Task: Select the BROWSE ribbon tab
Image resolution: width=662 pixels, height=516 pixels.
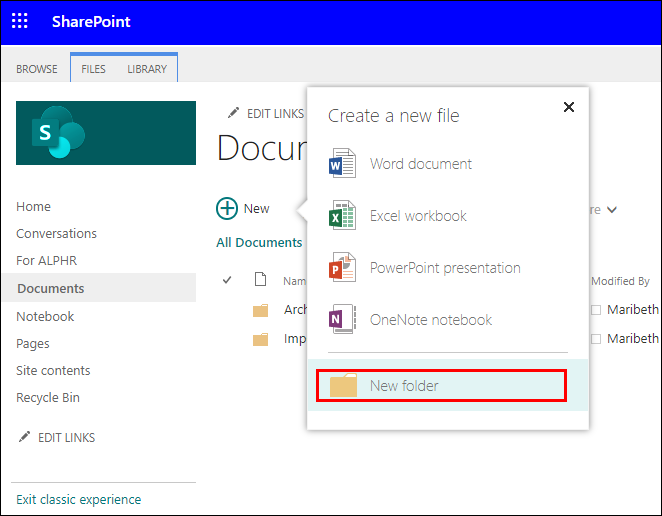Action: 37,69
